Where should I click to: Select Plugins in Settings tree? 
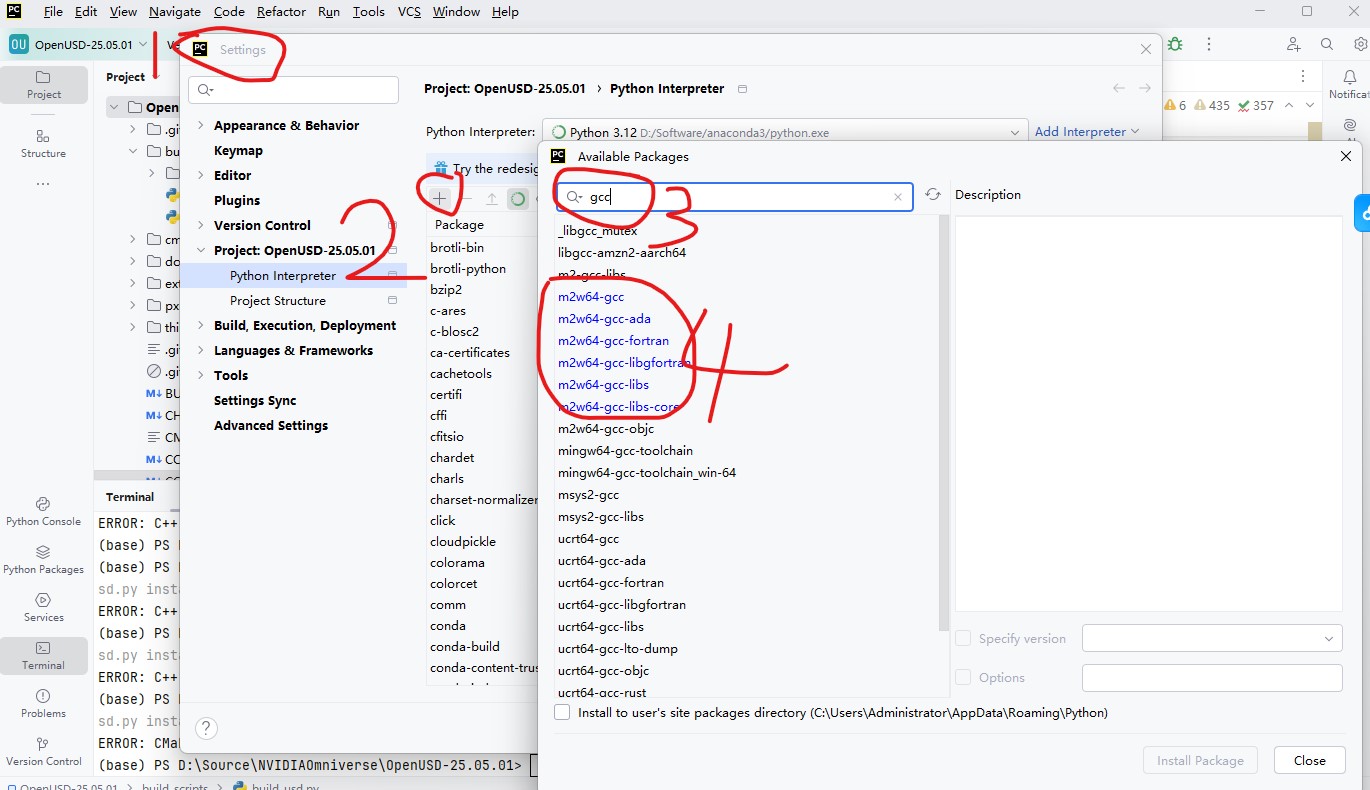(237, 200)
